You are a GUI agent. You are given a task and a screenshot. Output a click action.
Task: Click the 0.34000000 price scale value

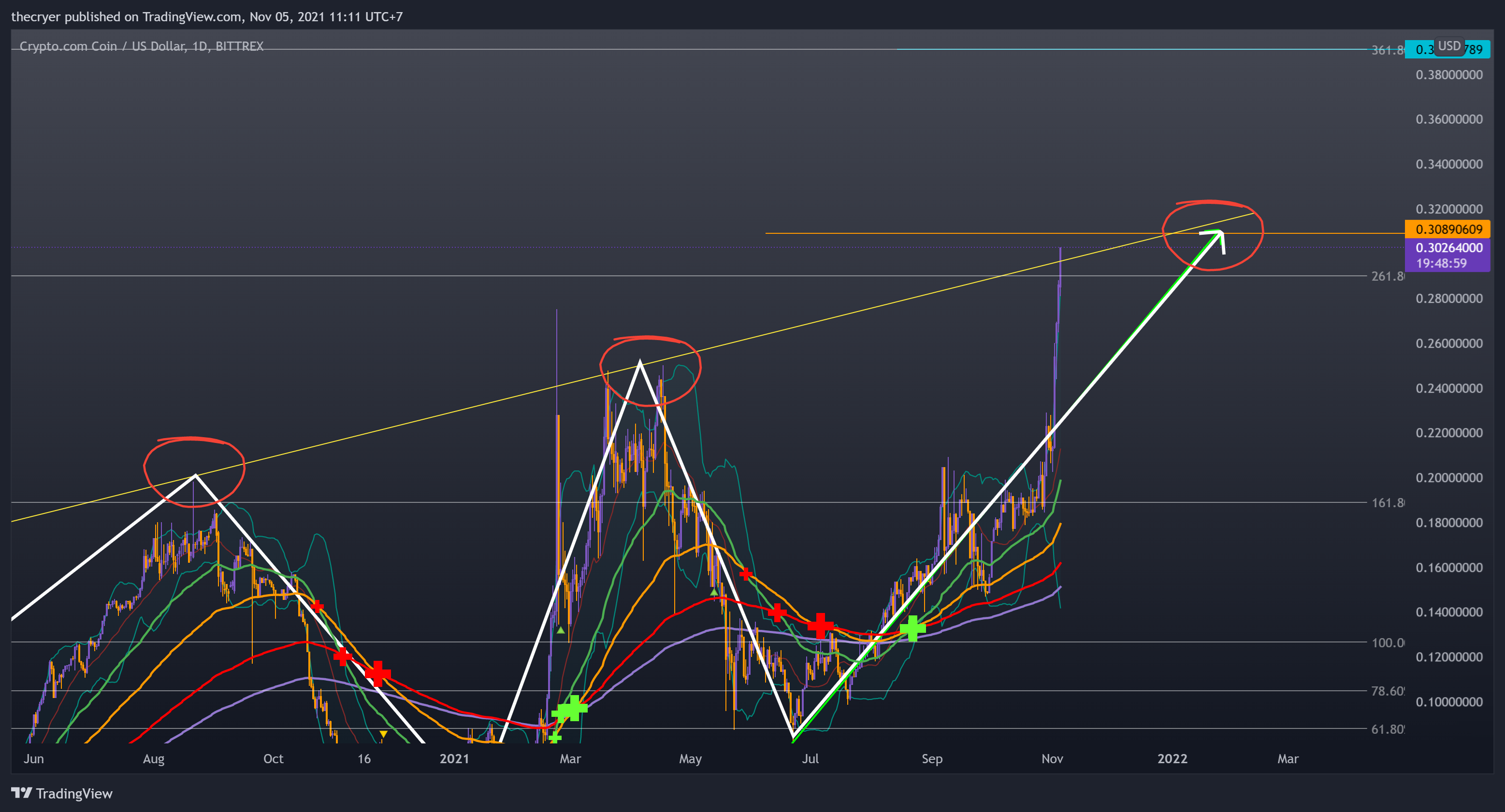tap(1449, 164)
